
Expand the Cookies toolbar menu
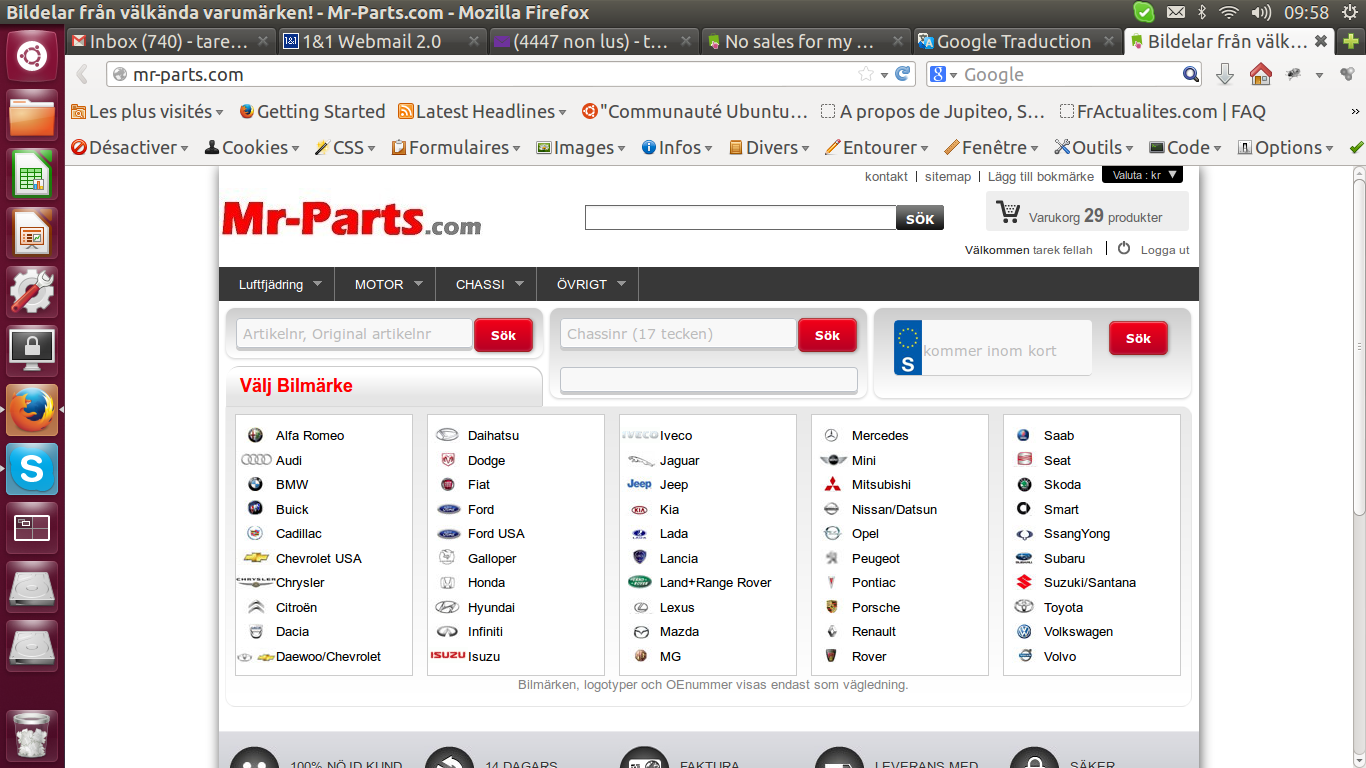[x=252, y=147]
